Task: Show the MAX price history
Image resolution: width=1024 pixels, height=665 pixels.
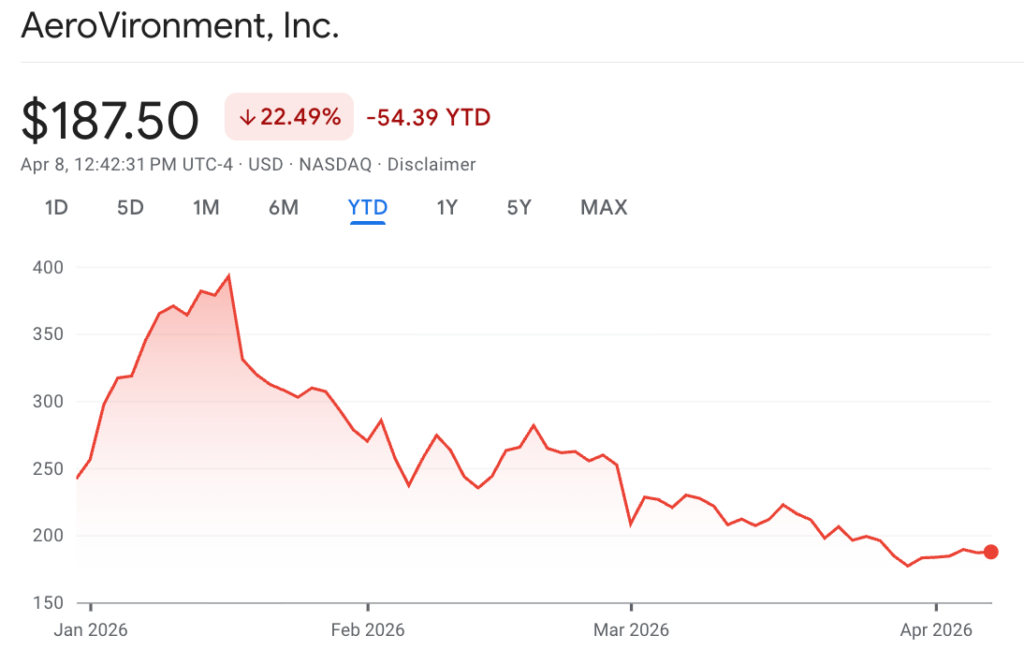Action: coord(604,208)
